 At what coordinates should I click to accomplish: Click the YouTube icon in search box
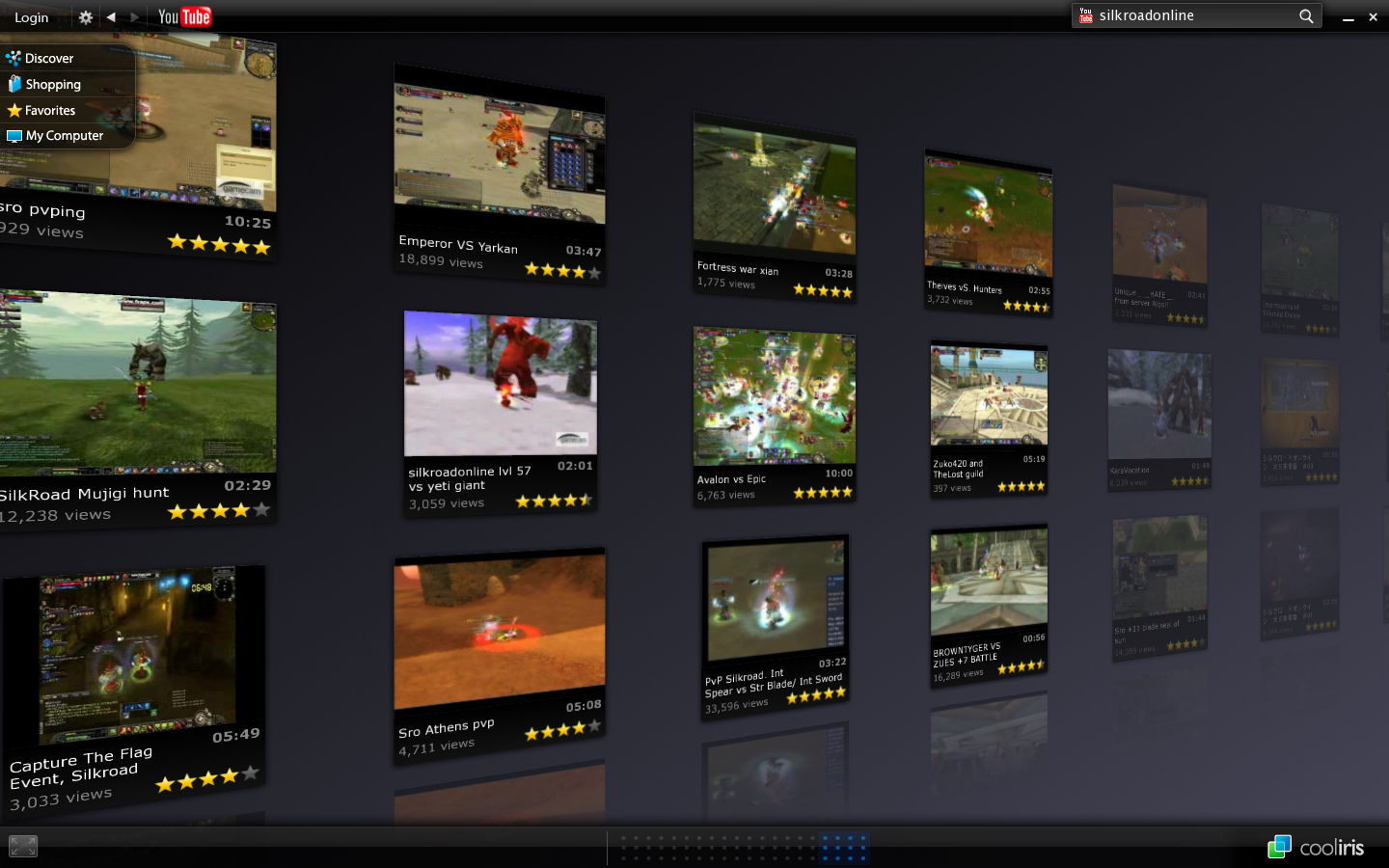coord(1086,15)
